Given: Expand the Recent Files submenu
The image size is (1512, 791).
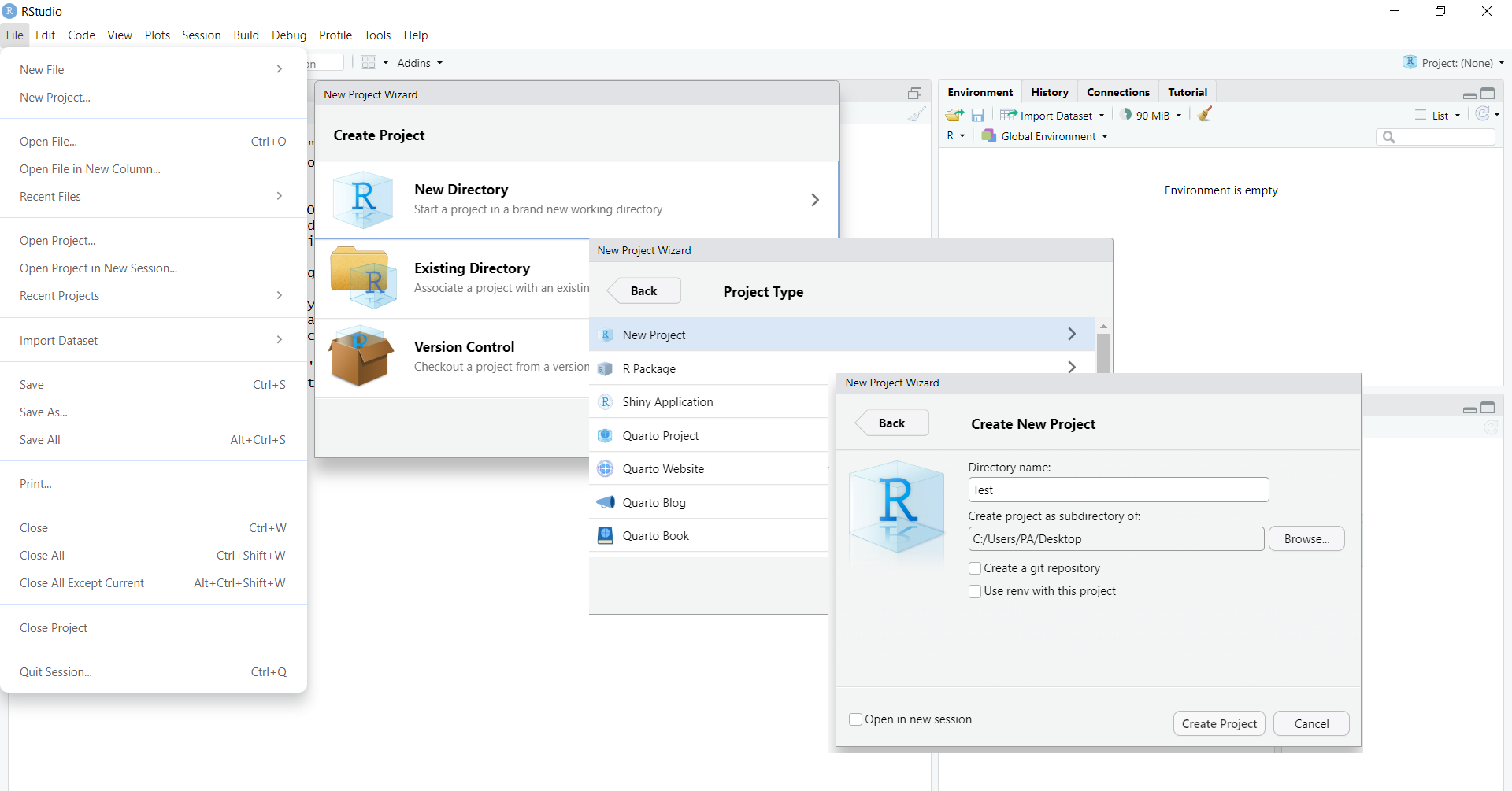Looking at the screenshot, I should click(x=153, y=196).
